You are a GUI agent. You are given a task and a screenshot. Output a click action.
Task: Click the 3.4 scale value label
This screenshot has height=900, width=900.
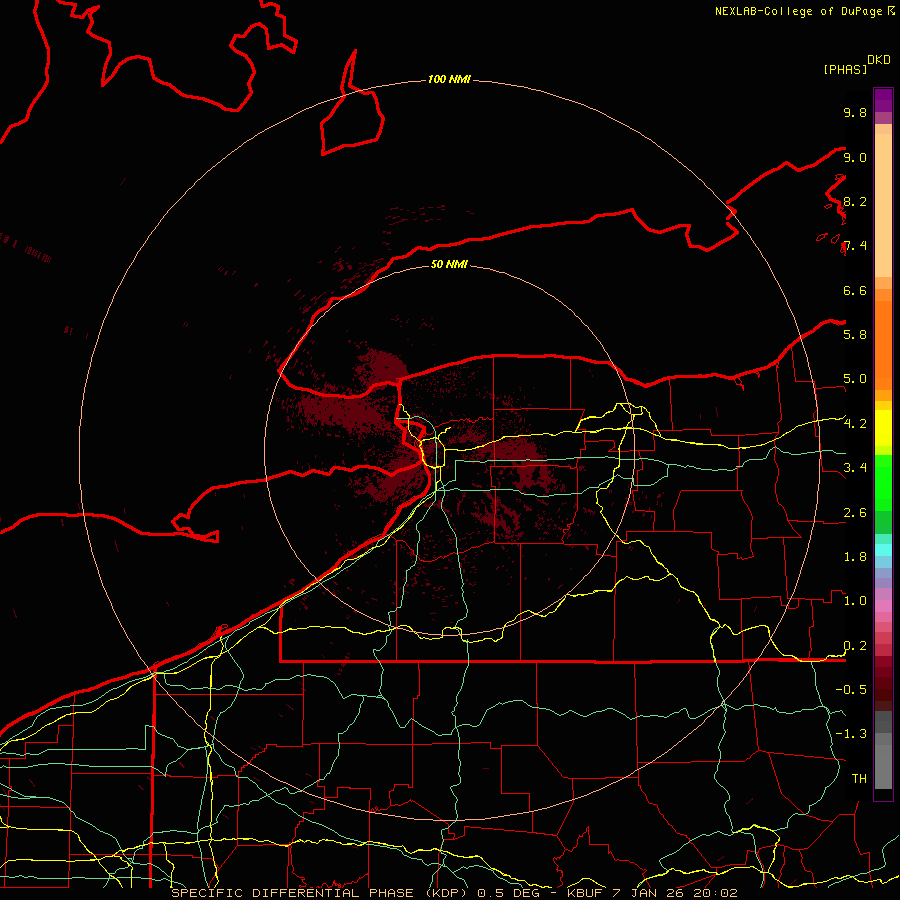point(855,467)
